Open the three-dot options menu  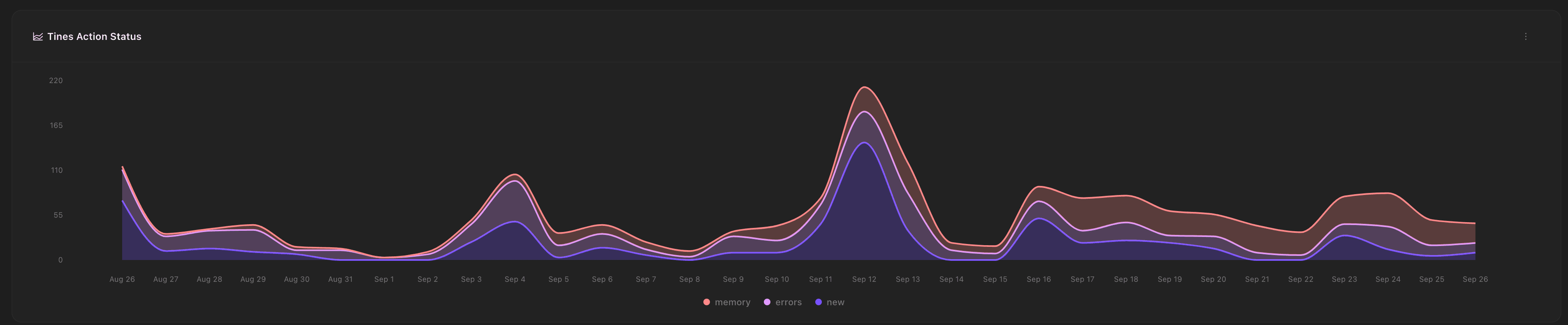(x=1525, y=37)
